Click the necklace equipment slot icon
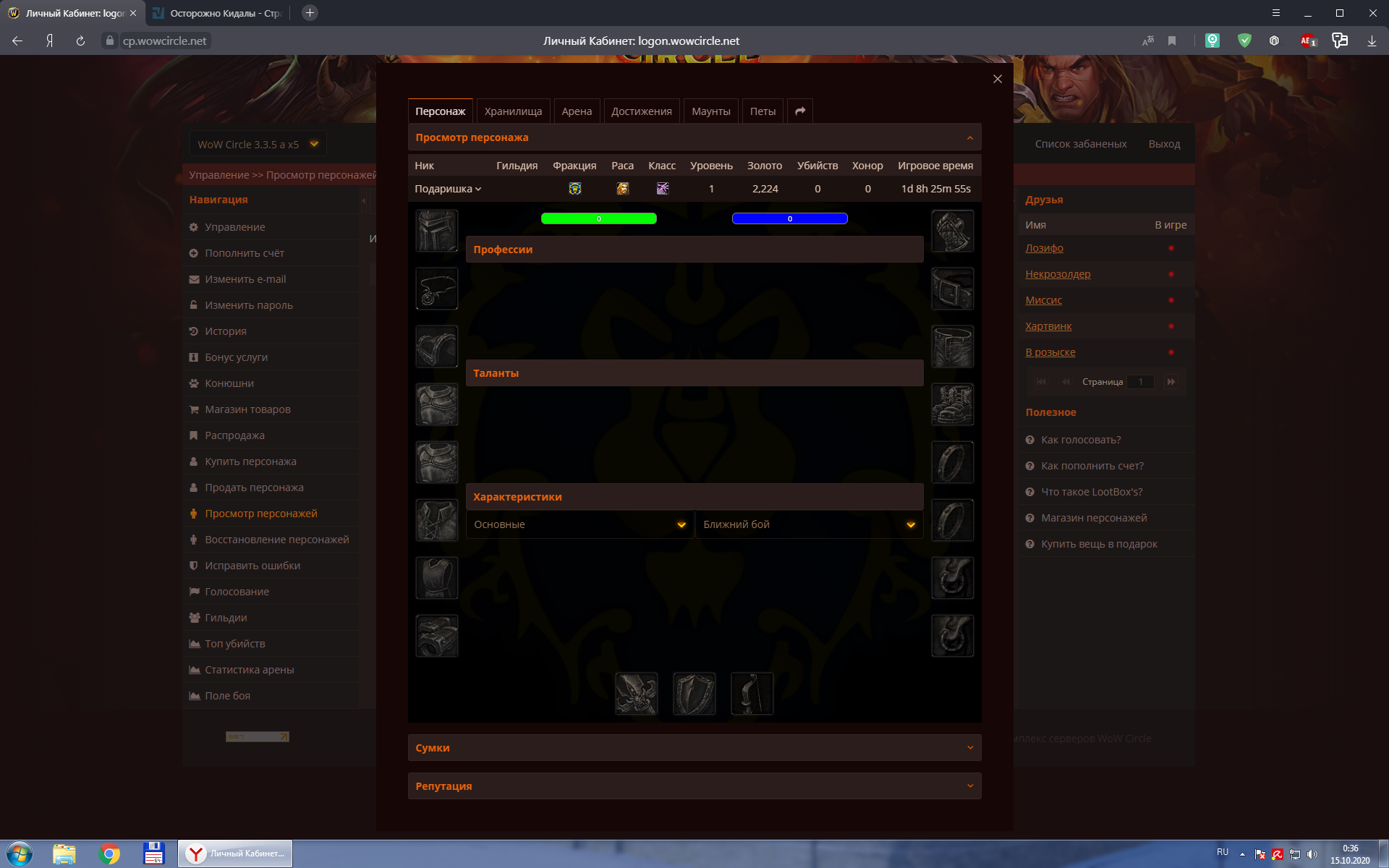This screenshot has width=1389, height=868. coord(436,289)
